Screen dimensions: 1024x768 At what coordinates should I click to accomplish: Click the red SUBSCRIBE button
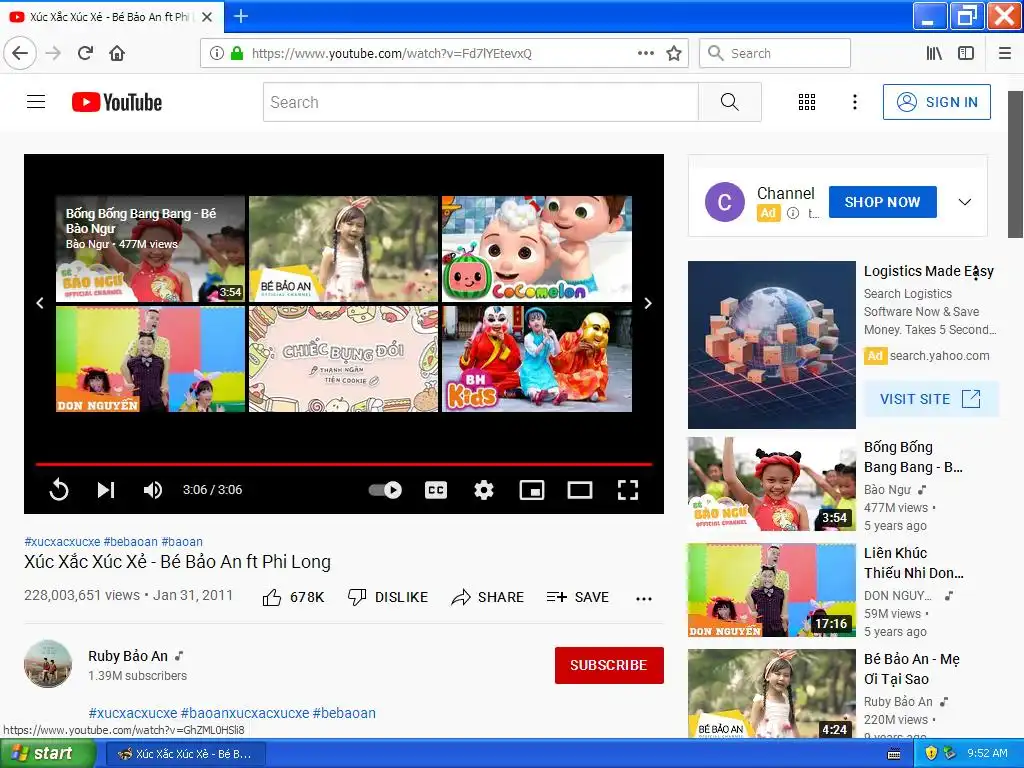[x=609, y=665]
